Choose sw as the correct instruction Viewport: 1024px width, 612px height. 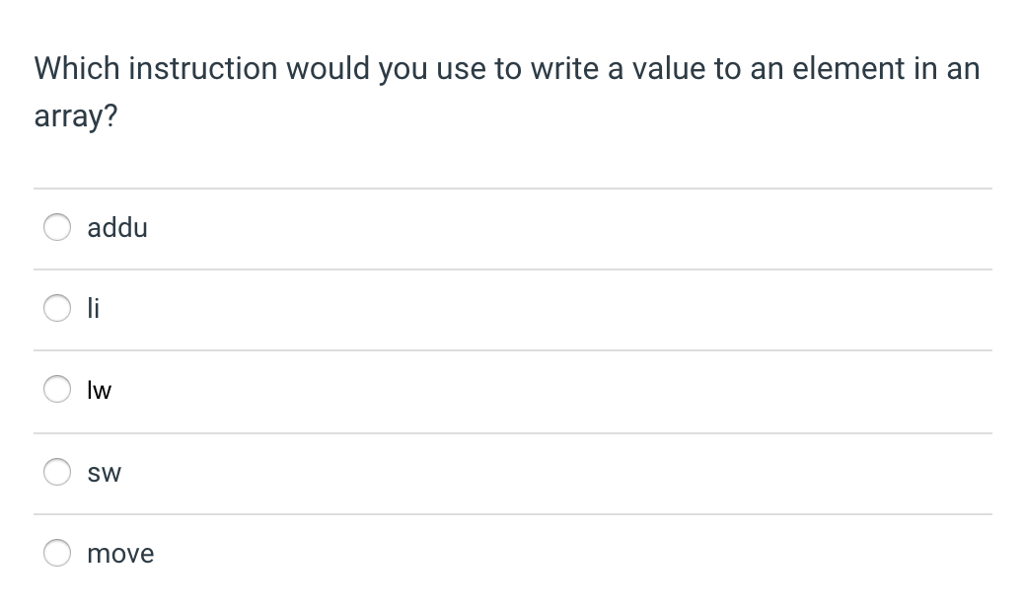click(x=57, y=471)
